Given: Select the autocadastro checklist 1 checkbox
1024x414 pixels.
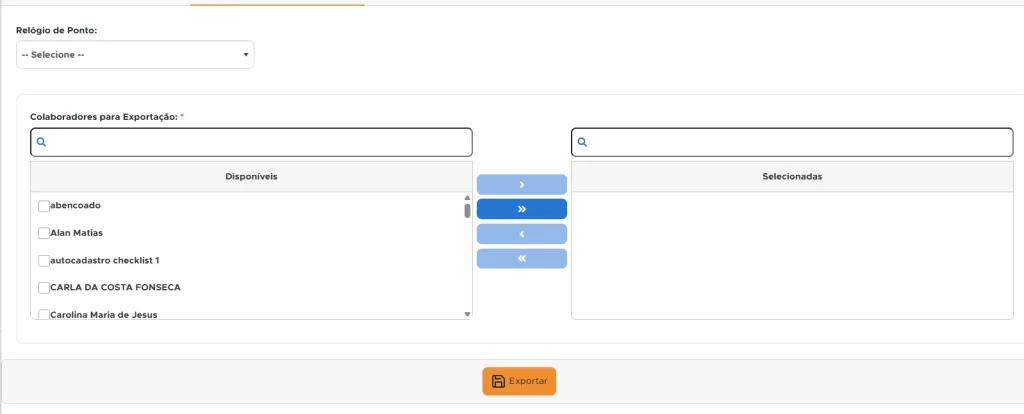Looking at the screenshot, I should (x=44, y=261).
